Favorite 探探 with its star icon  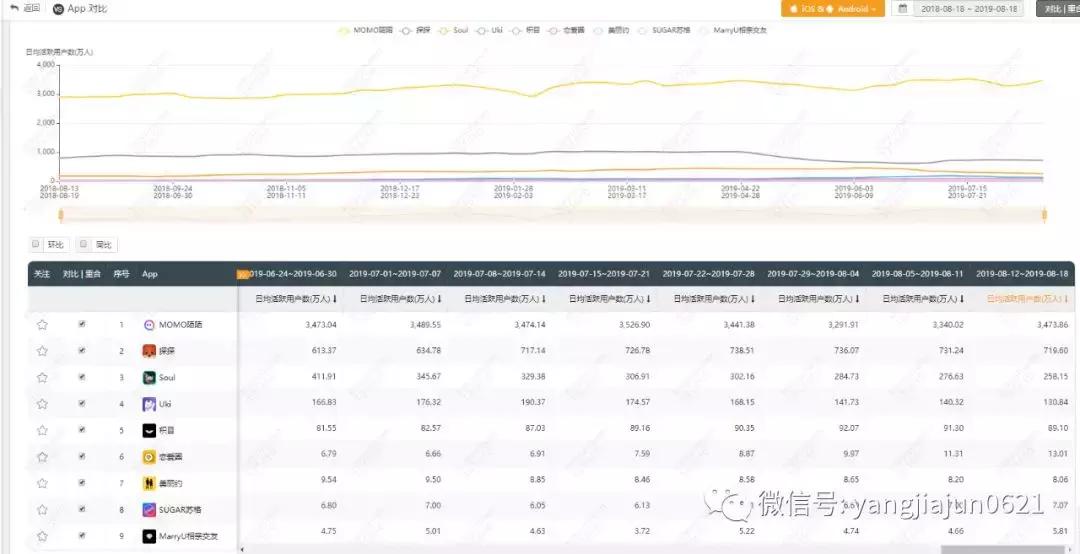click(42, 351)
